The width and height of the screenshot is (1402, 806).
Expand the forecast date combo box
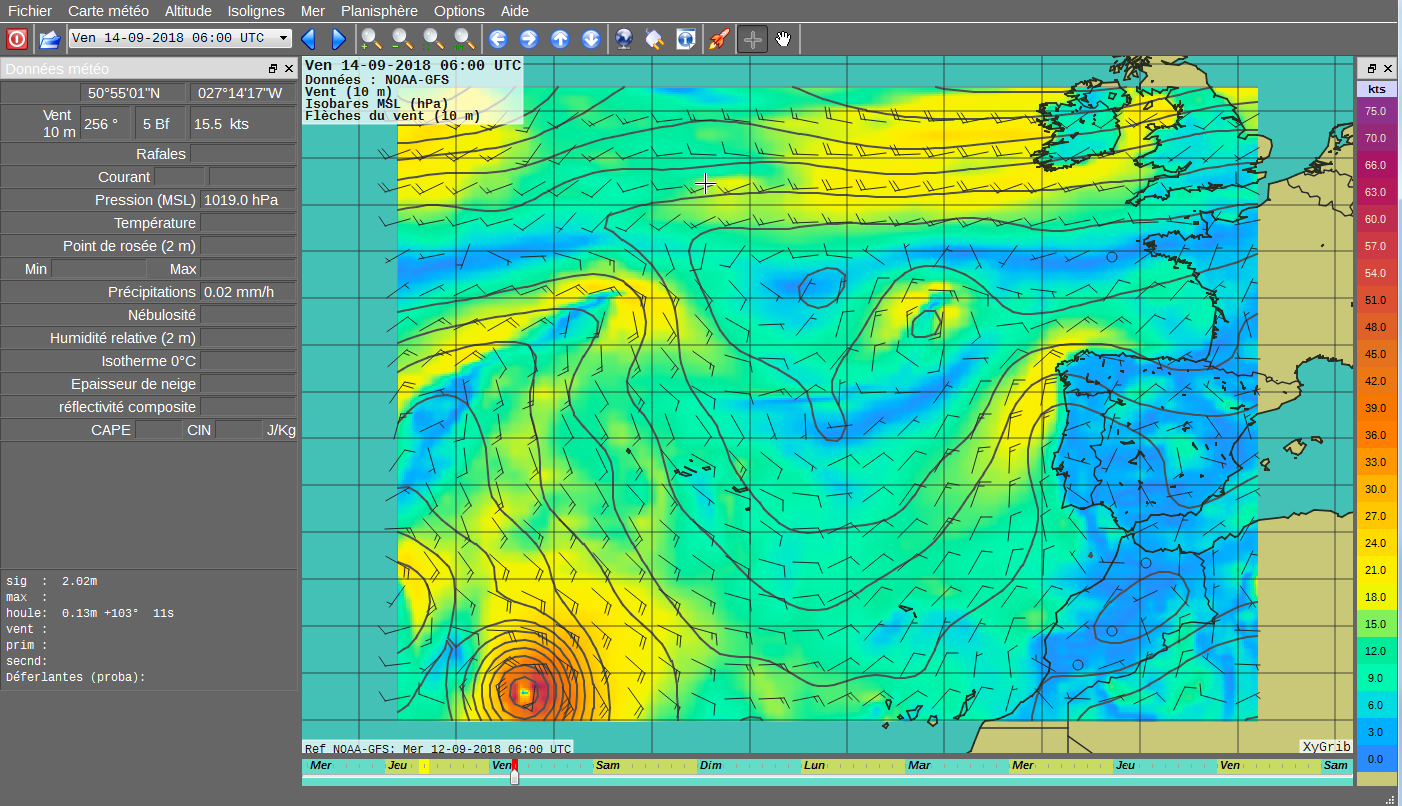[284, 38]
